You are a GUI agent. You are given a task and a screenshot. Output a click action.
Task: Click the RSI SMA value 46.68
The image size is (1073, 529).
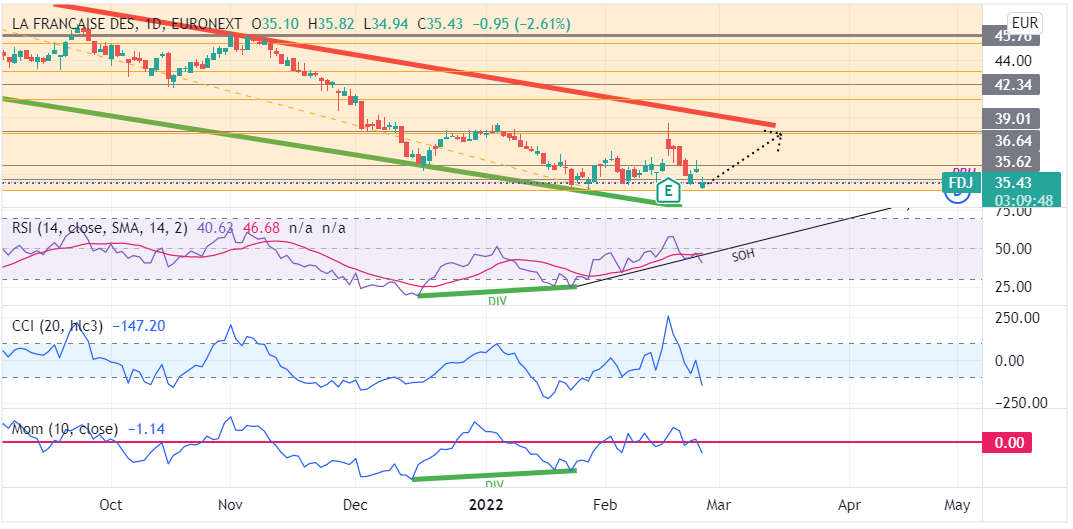[x=262, y=229]
